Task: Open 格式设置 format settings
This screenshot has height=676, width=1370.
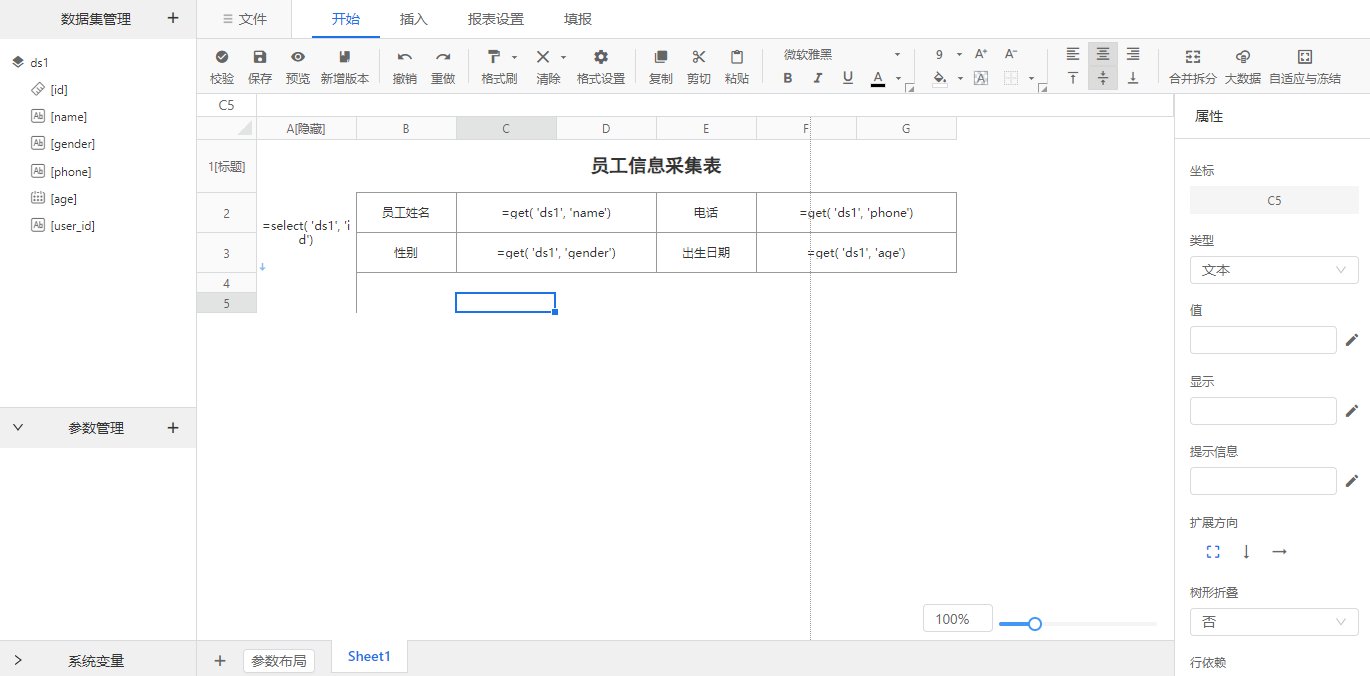Action: (601, 57)
